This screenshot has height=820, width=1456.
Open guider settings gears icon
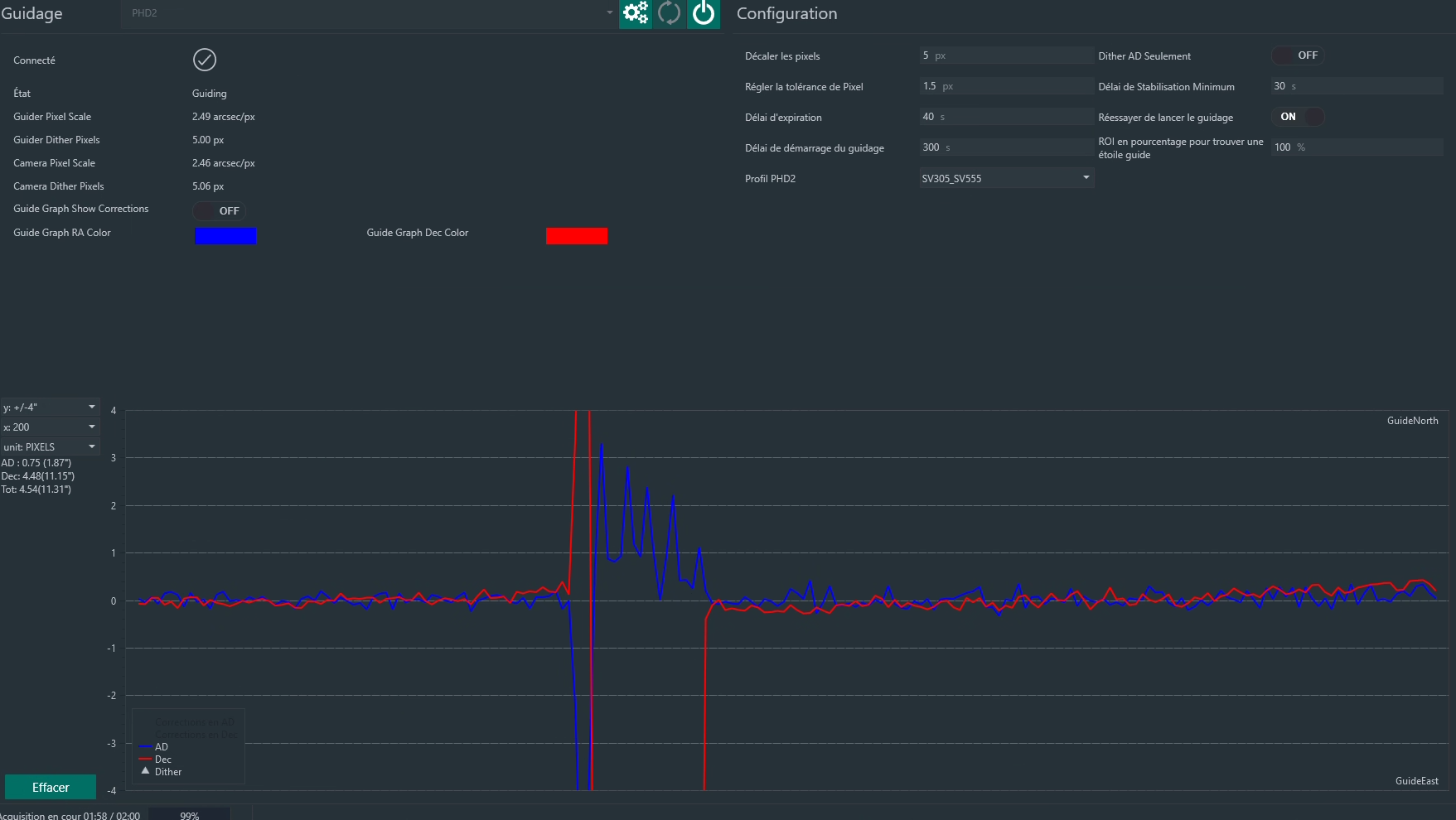636,13
